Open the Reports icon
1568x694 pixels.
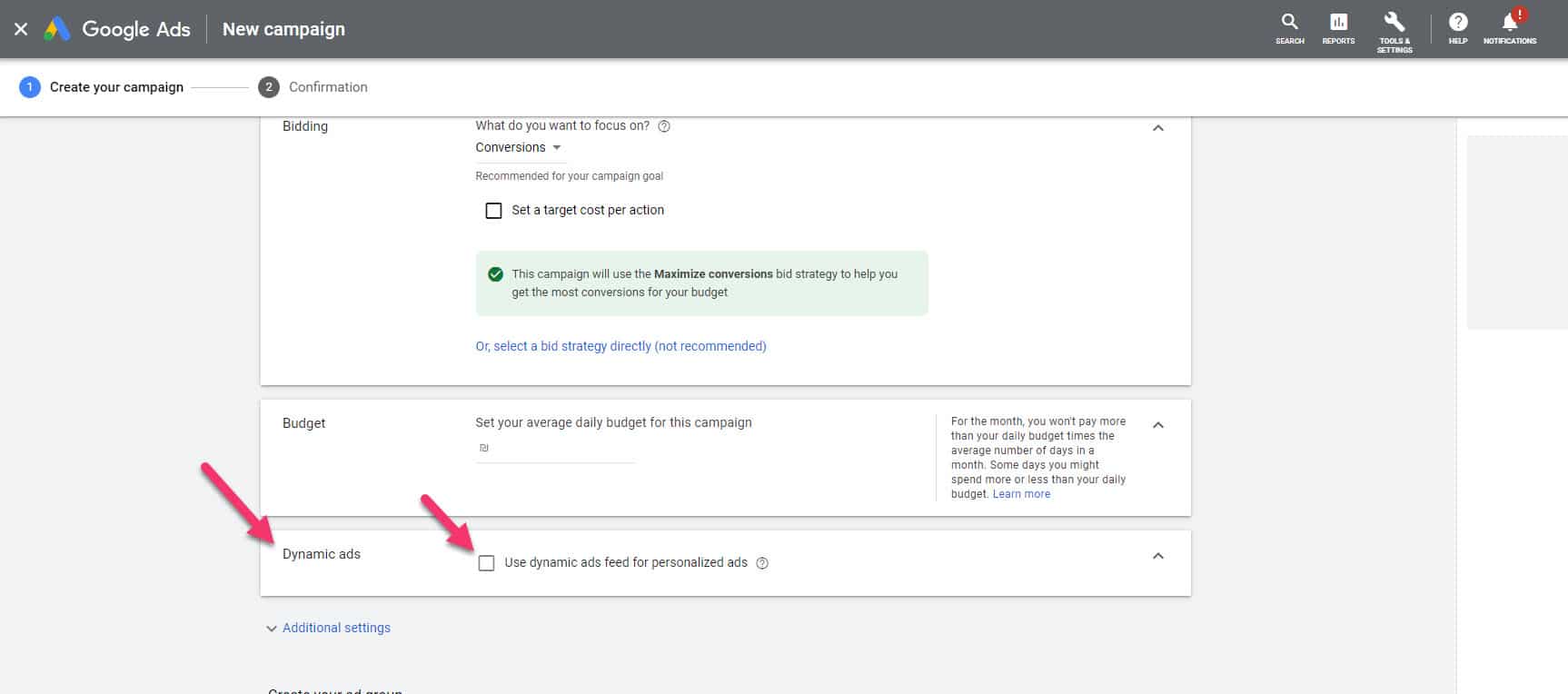[x=1338, y=28]
